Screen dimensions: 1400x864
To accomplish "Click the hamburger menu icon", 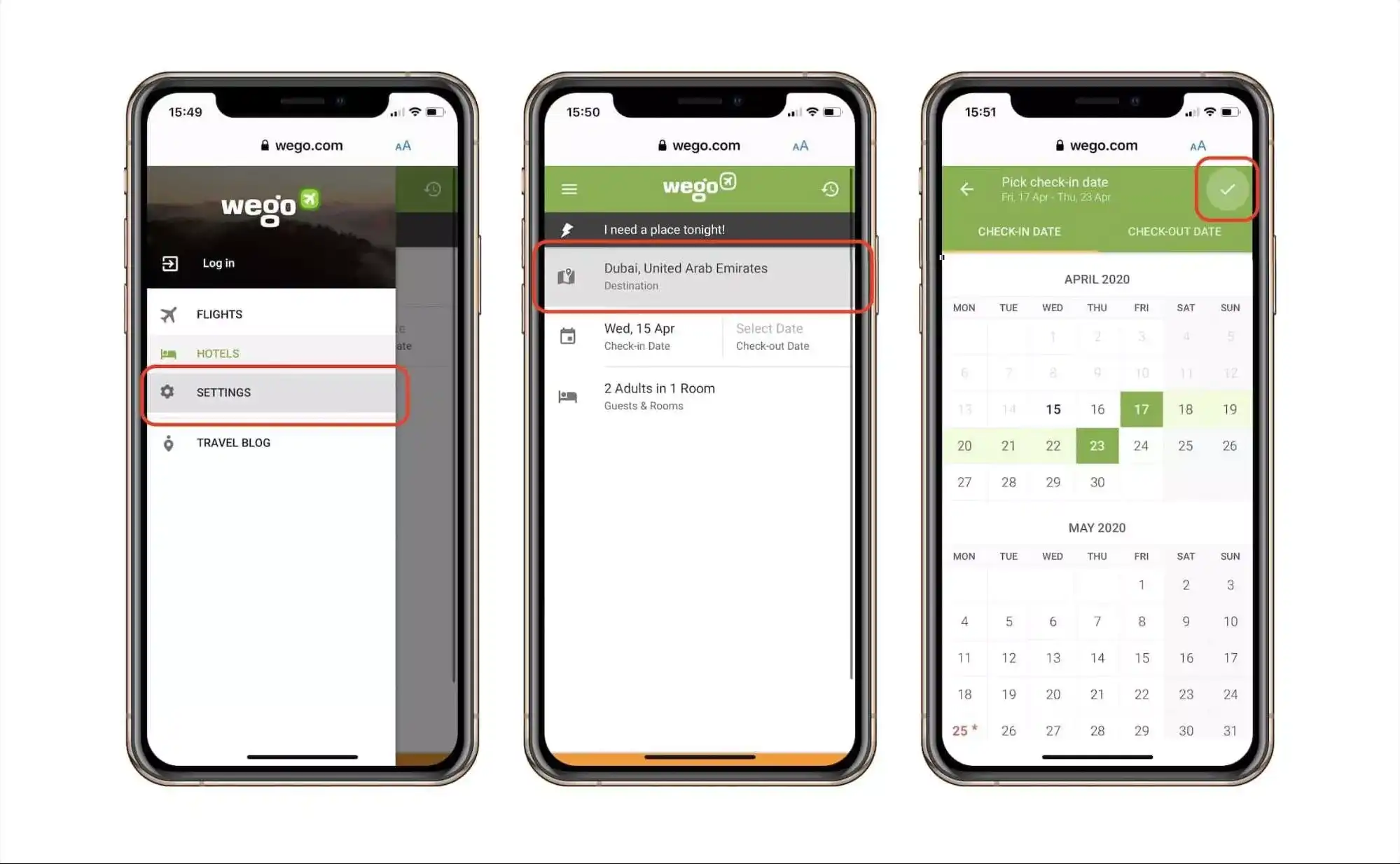I will pyautogui.click(x=568, y=188).
